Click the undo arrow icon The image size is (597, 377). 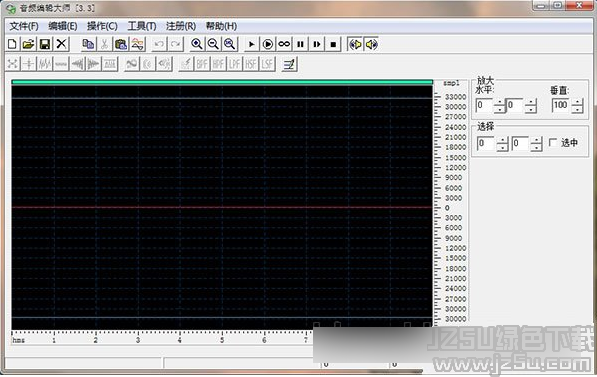coord(159,44)
